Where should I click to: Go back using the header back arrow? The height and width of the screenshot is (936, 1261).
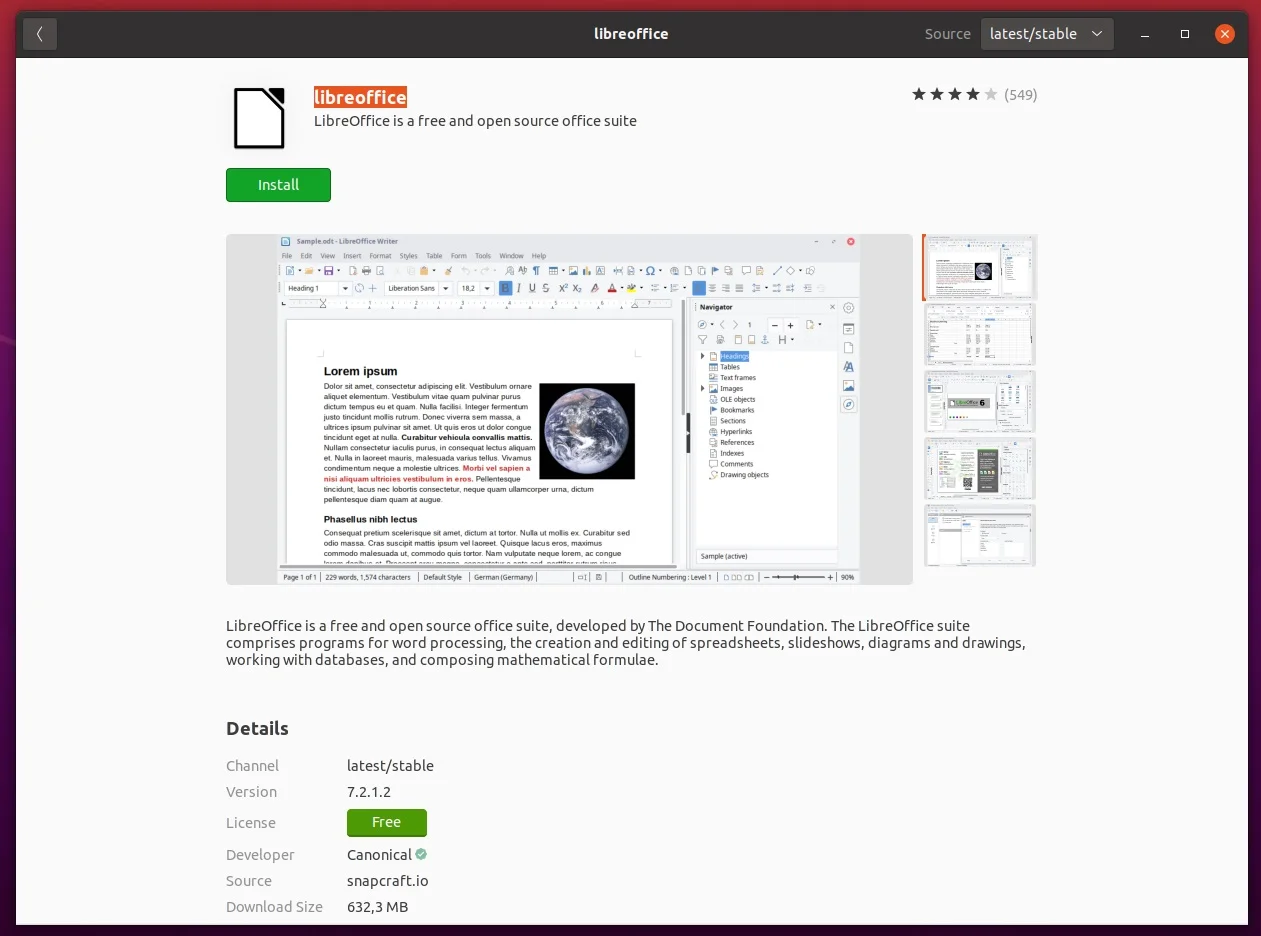click(40, 34)
